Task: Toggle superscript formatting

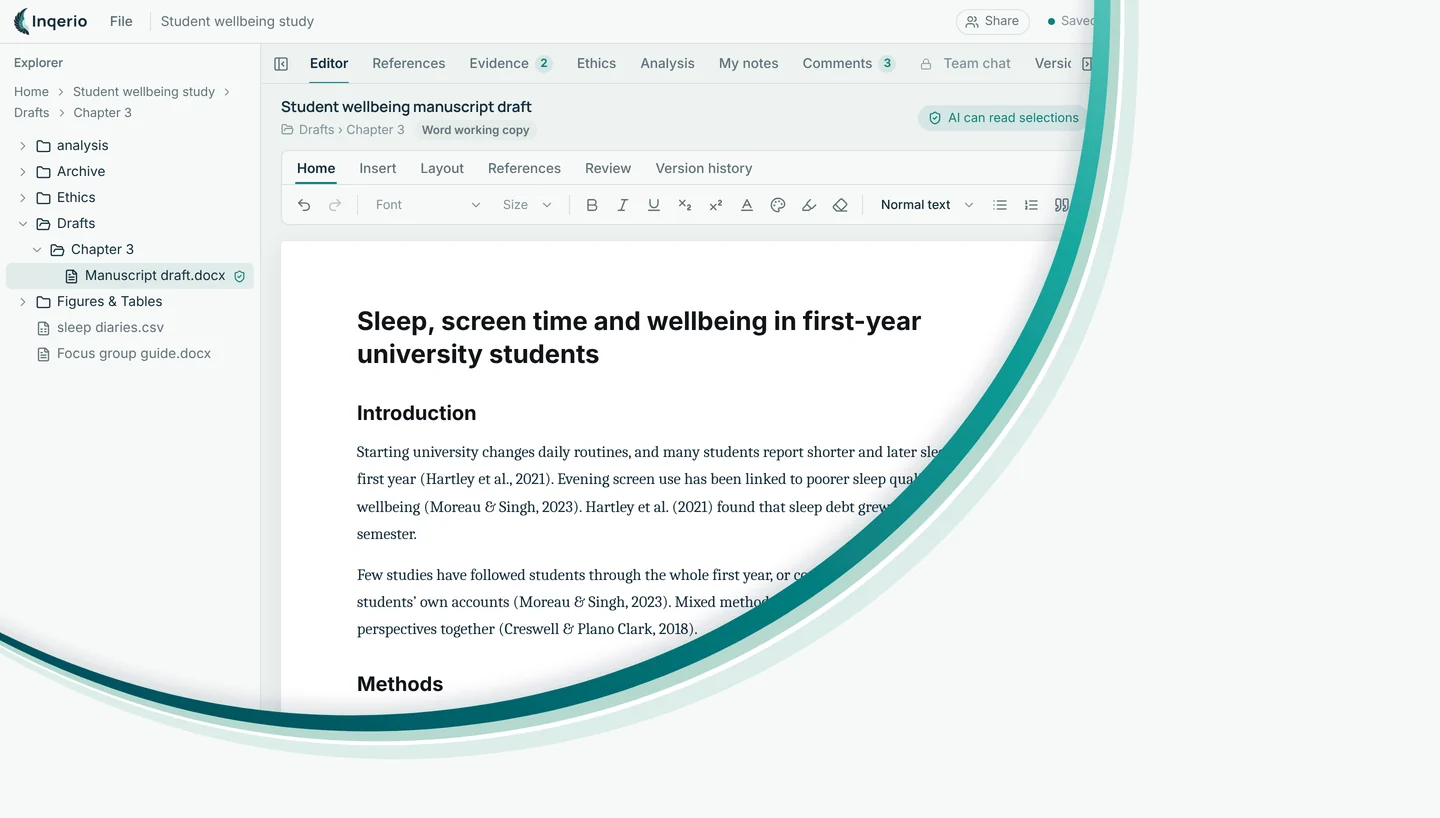Action: [x=716, y=205]
